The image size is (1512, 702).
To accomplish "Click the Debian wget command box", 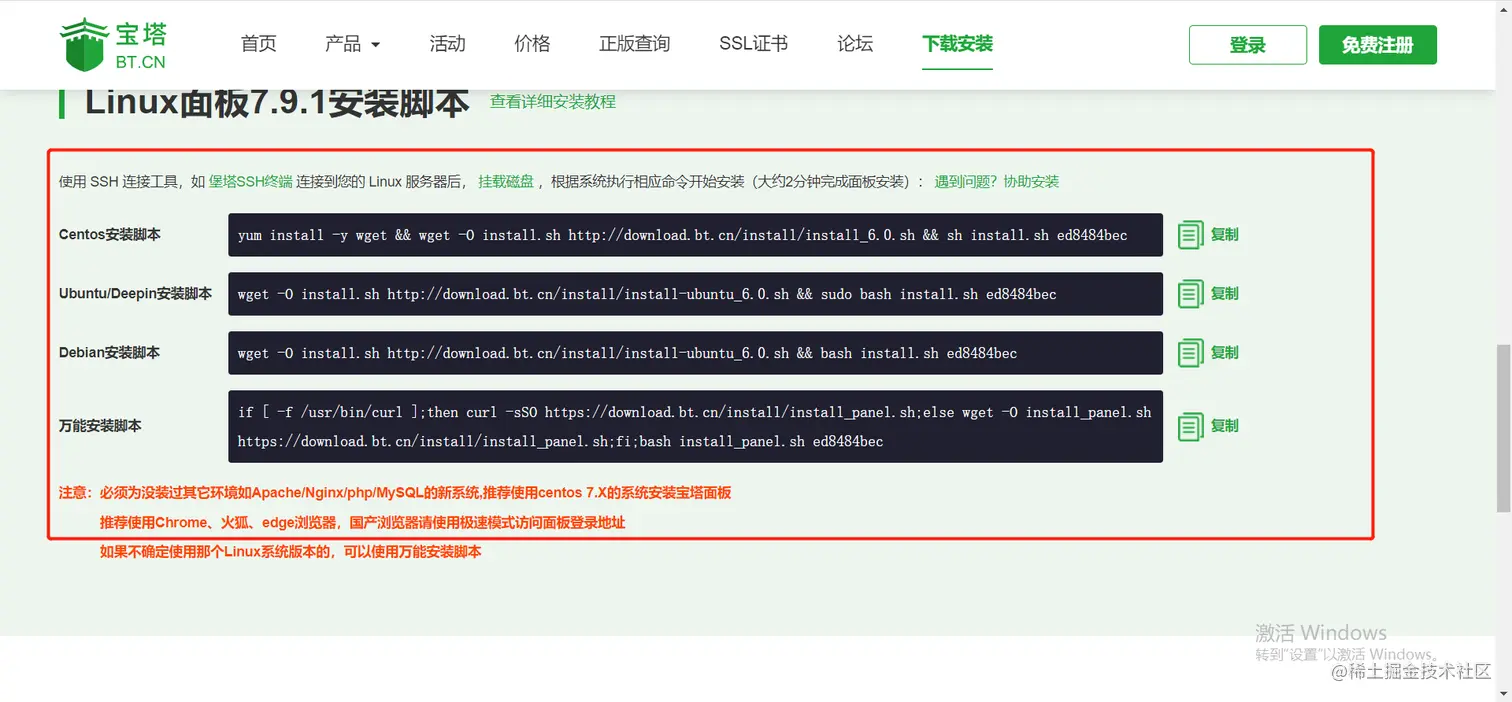I will pos(695,353).
